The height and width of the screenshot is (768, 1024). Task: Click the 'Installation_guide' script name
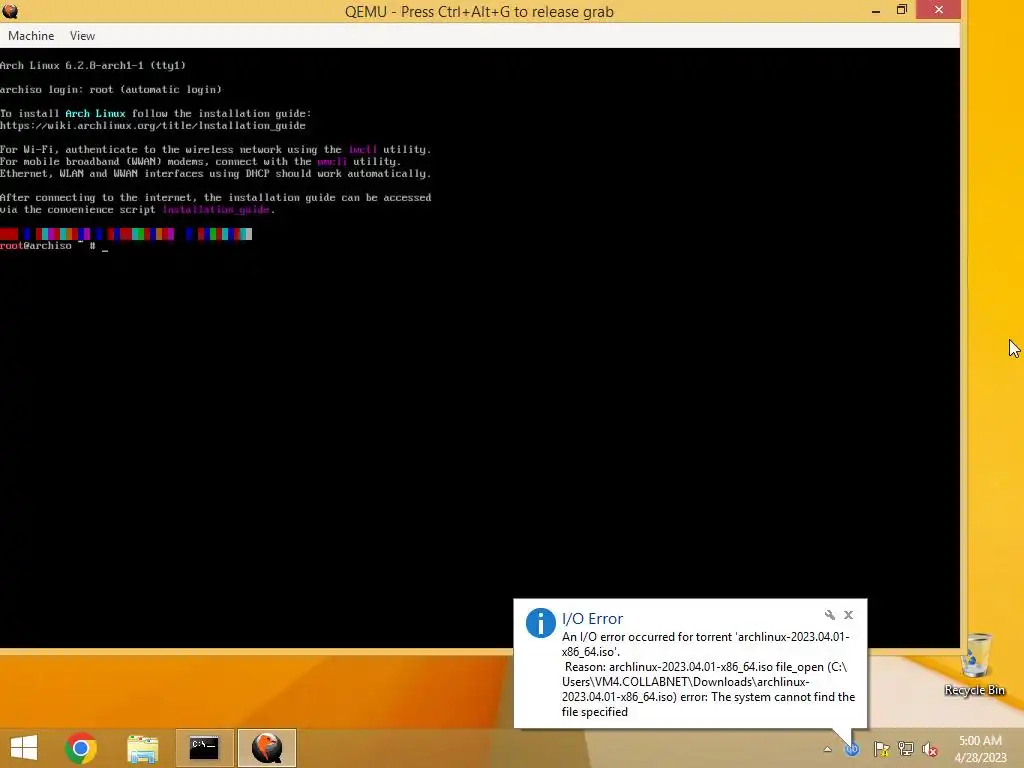pyautogui.click(x=216, y=210)
